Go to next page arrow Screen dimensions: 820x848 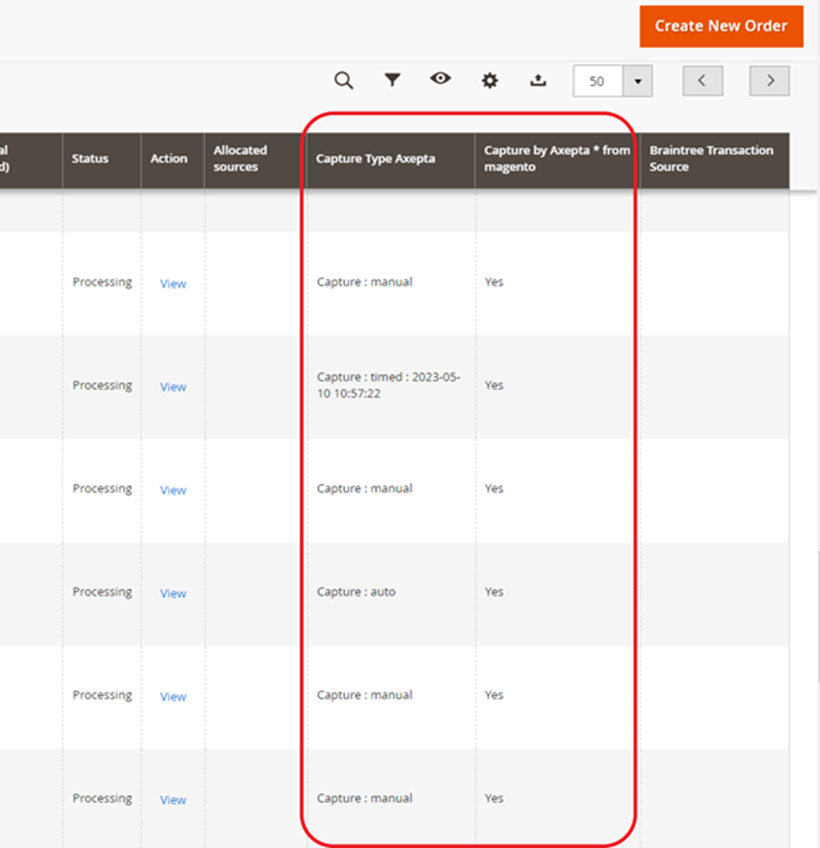769,81
